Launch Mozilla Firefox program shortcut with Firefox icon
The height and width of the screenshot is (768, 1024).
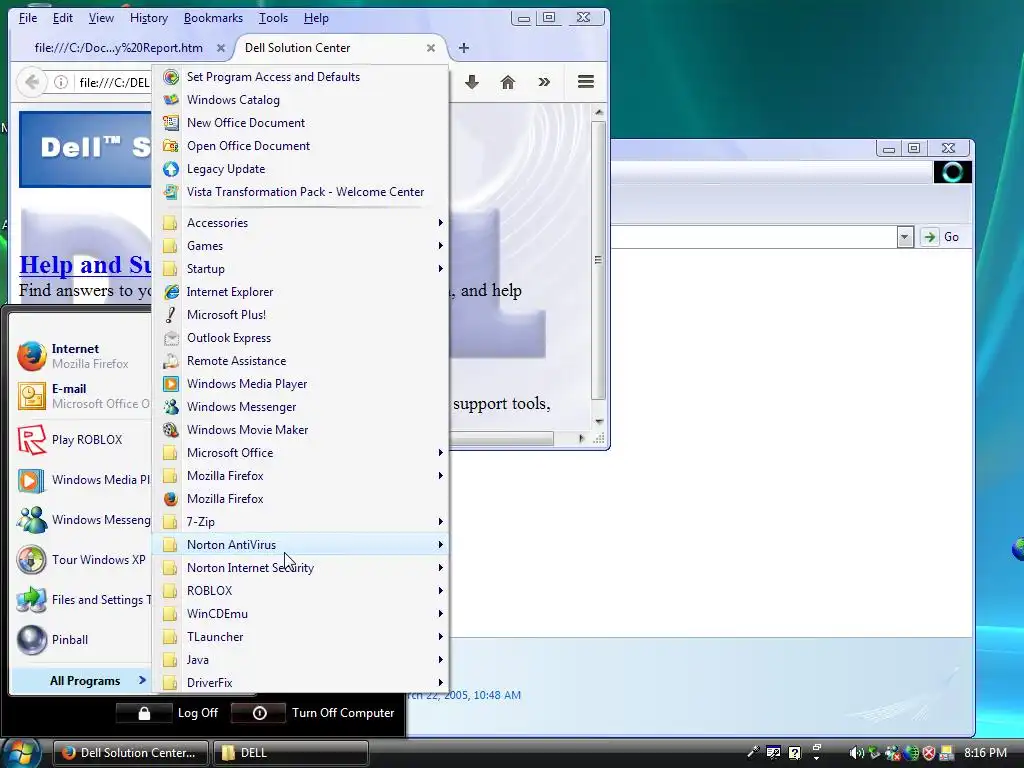point(300,499)
